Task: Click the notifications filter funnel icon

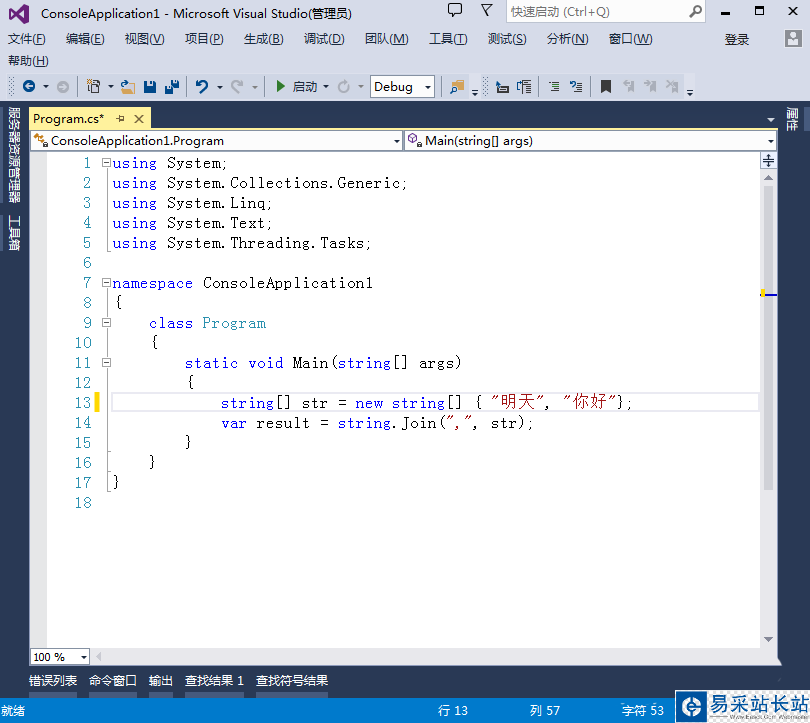Action: coord(486,10)
